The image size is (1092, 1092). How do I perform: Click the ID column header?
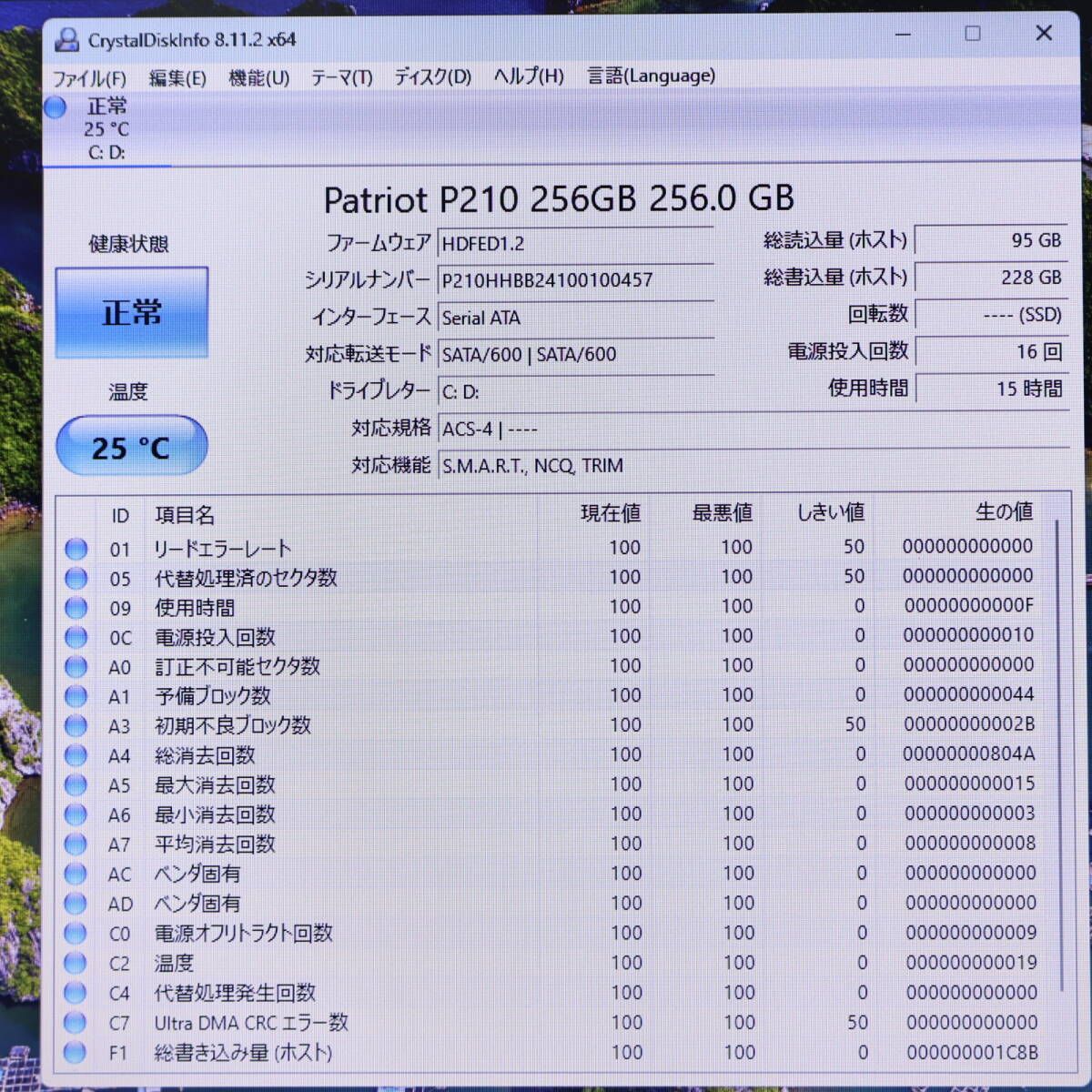coord(120,516)
